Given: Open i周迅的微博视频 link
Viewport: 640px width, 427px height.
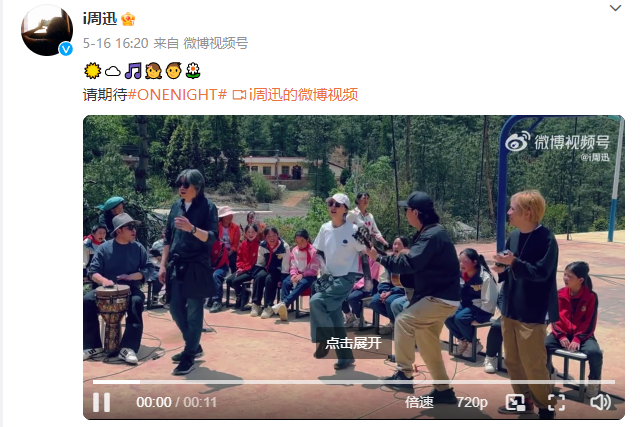Looking at the screenshot, I should [303, 95].
